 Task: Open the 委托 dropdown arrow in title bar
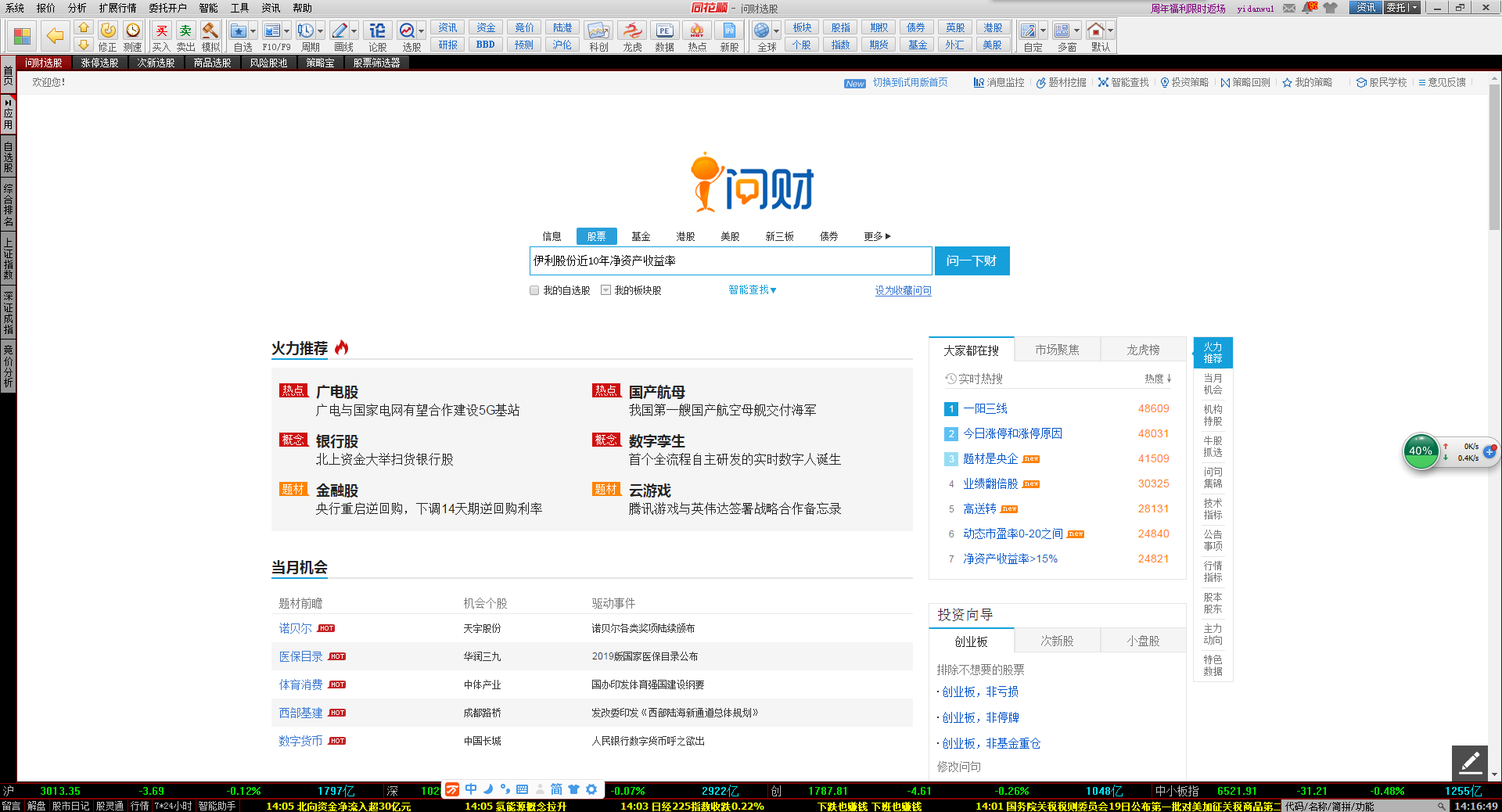click(x=1414, y=8)
